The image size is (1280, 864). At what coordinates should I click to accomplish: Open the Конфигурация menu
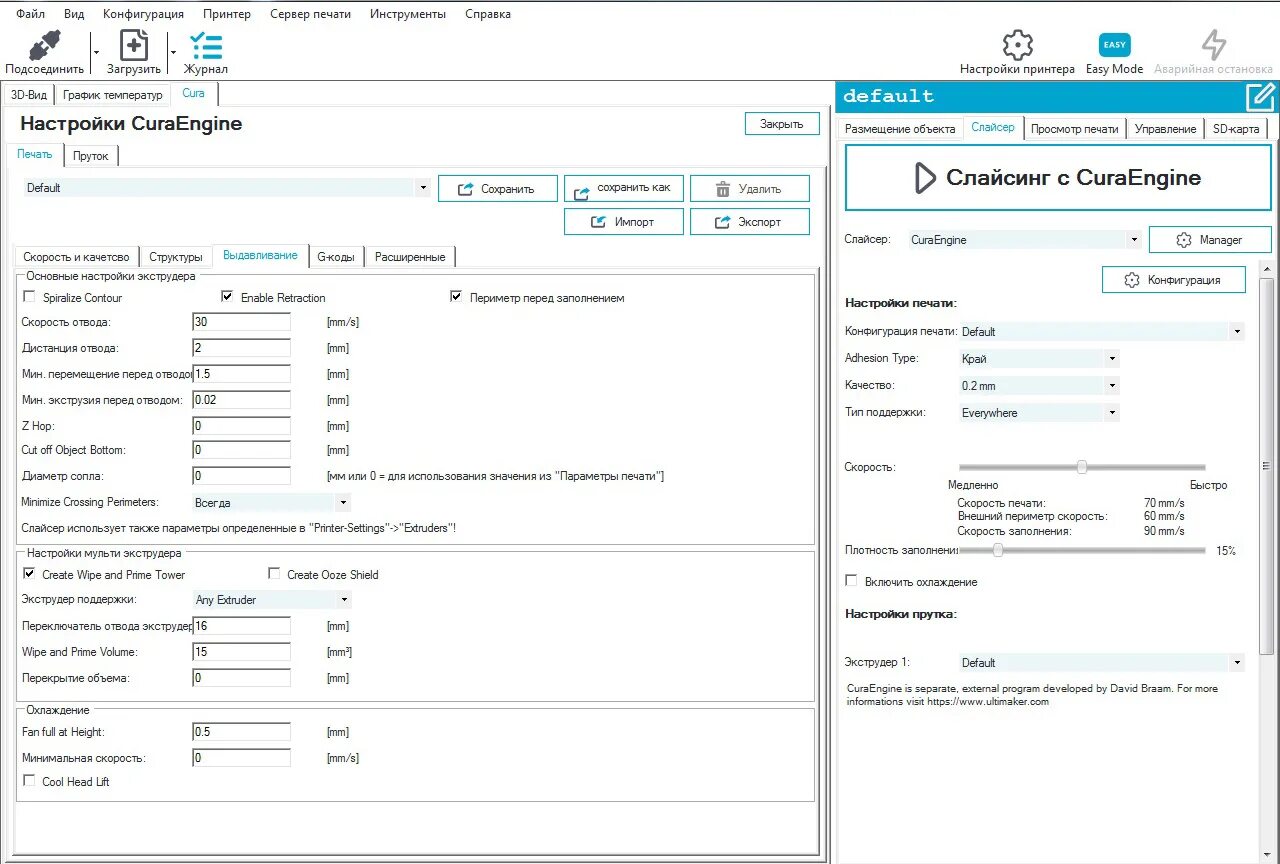[143, 14]
